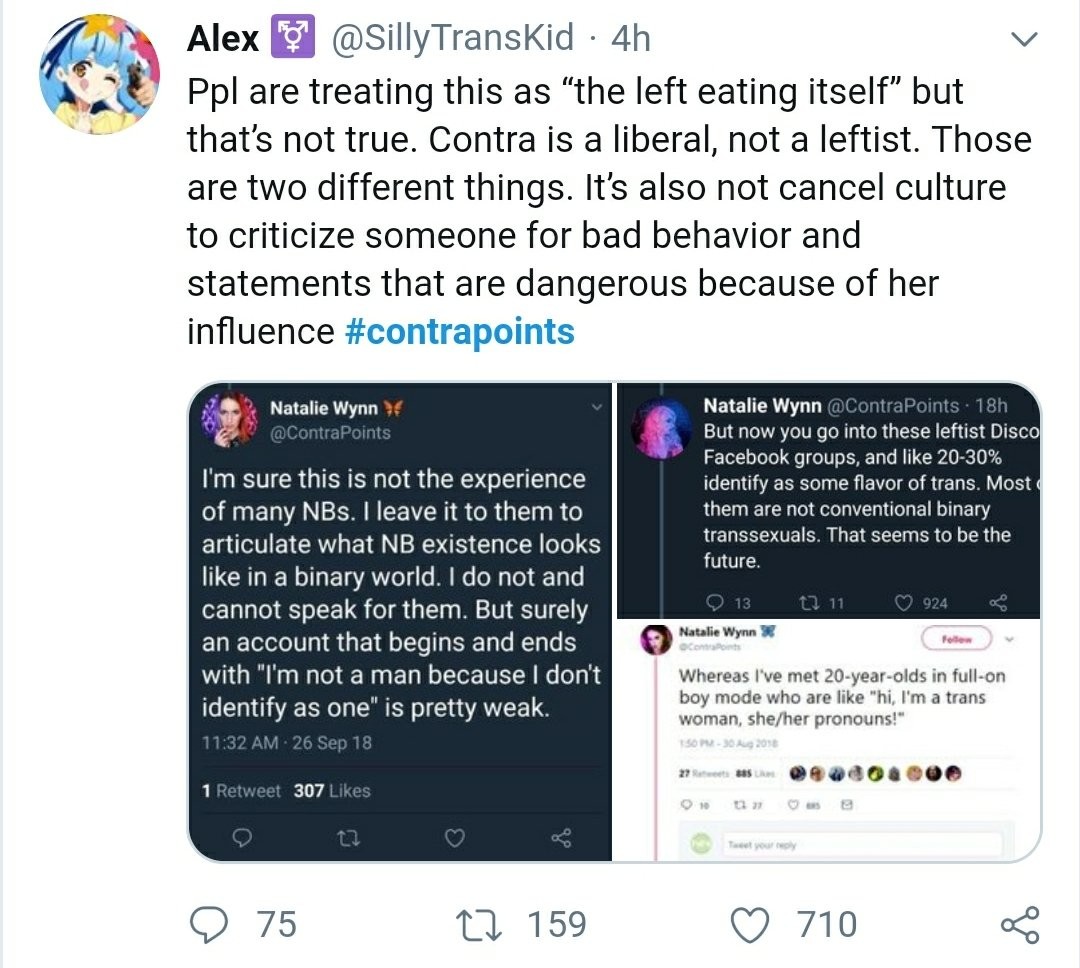Screen dimensions: 1080x968
Task: Click the 4h timestamp of the tweet
Action: pyautogui.click(x=630, y=39)
